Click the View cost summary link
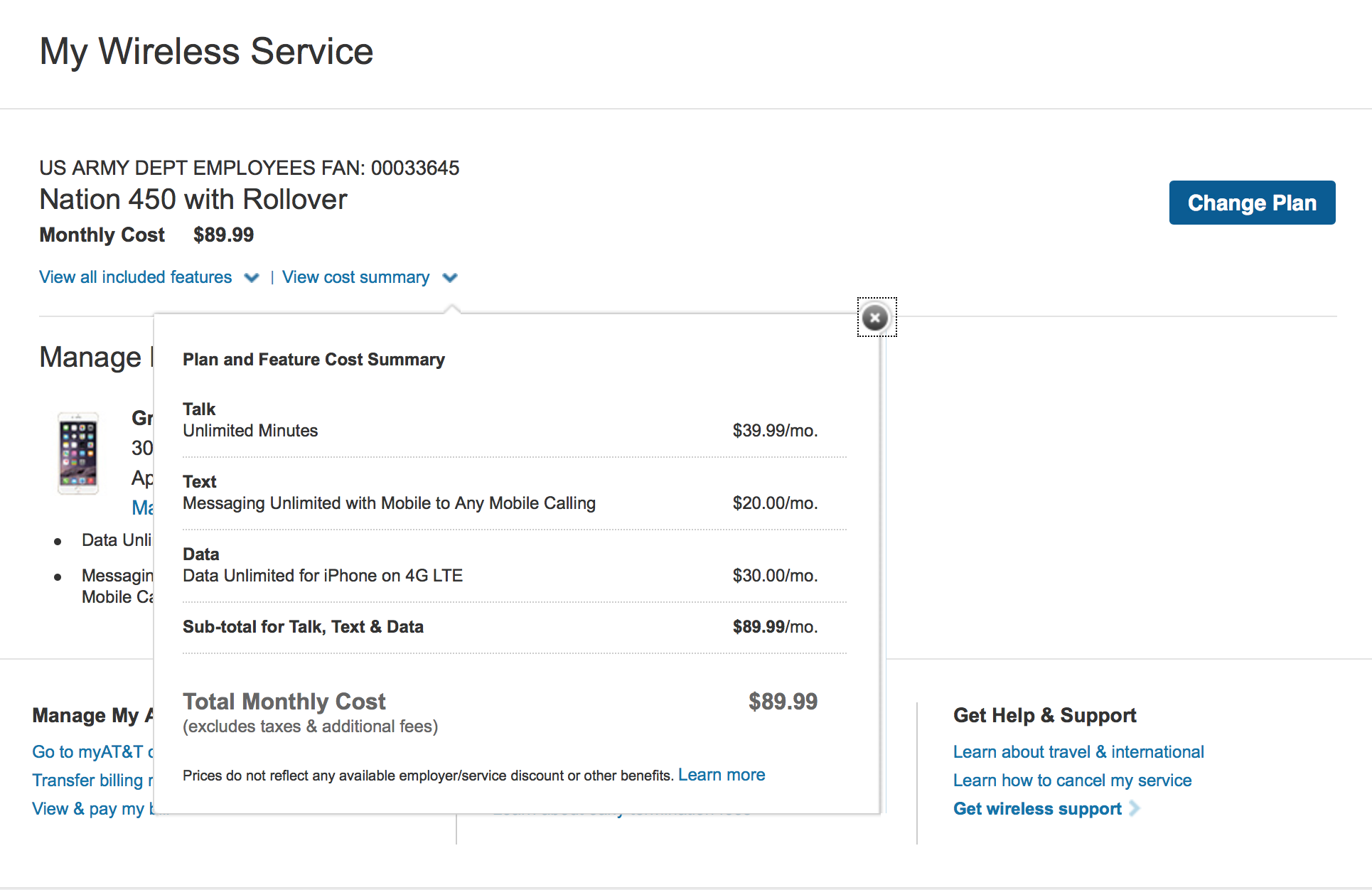 [355, 277]
